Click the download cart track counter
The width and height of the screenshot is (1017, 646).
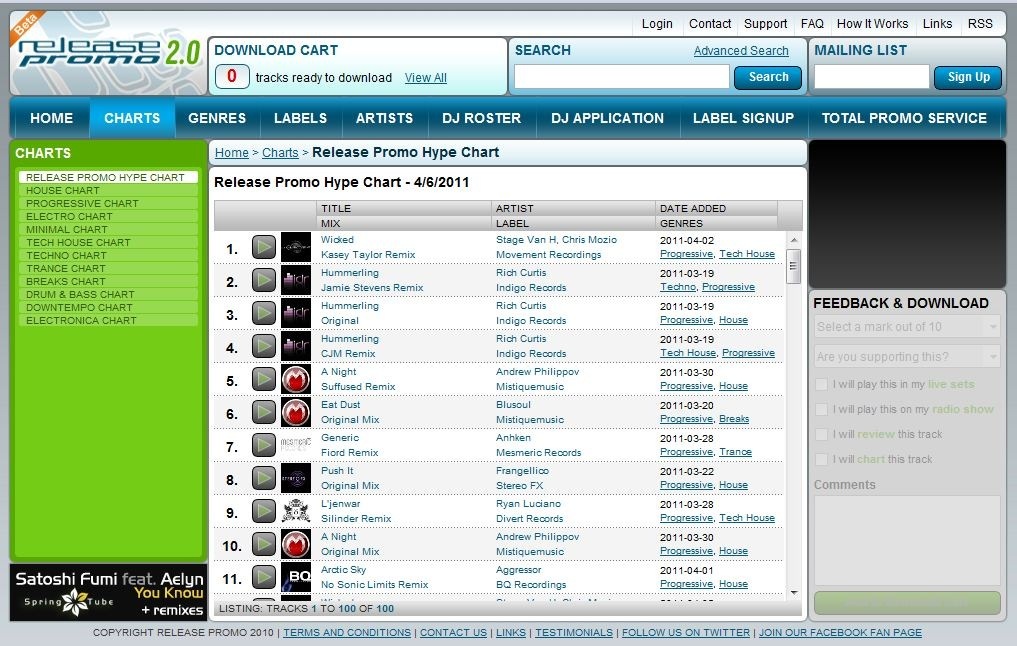point(232,77)
